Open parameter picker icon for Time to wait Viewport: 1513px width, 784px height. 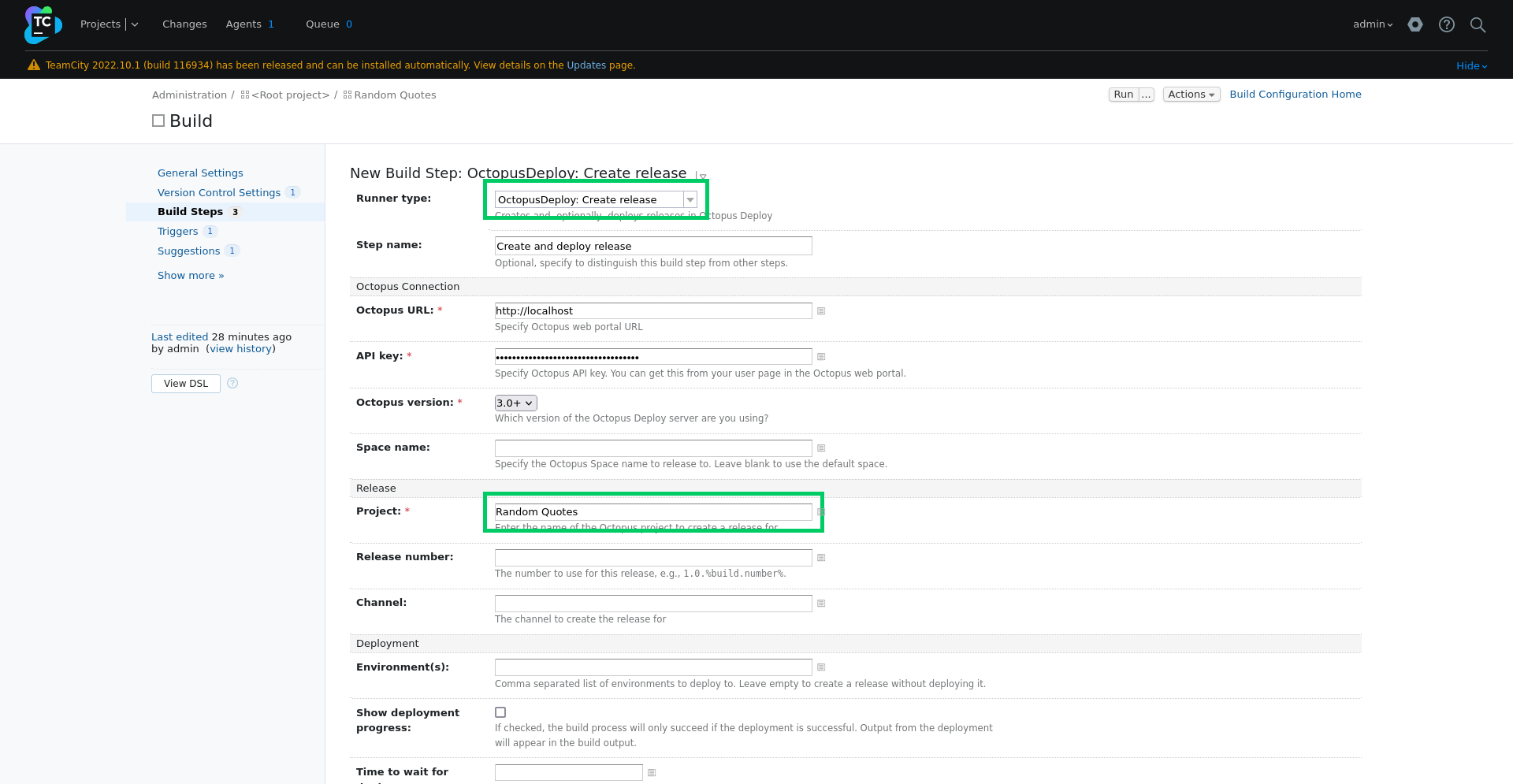(x=652, y=773)
